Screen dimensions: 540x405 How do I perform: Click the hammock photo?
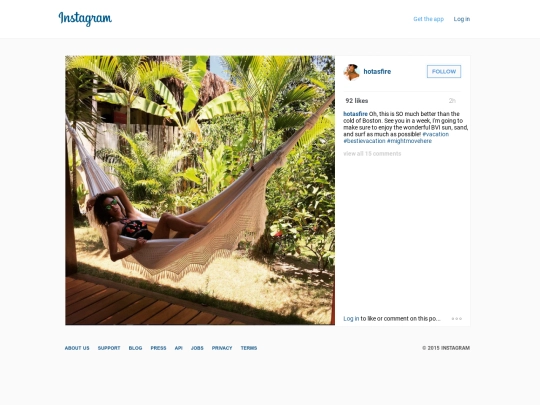[200, 190]
